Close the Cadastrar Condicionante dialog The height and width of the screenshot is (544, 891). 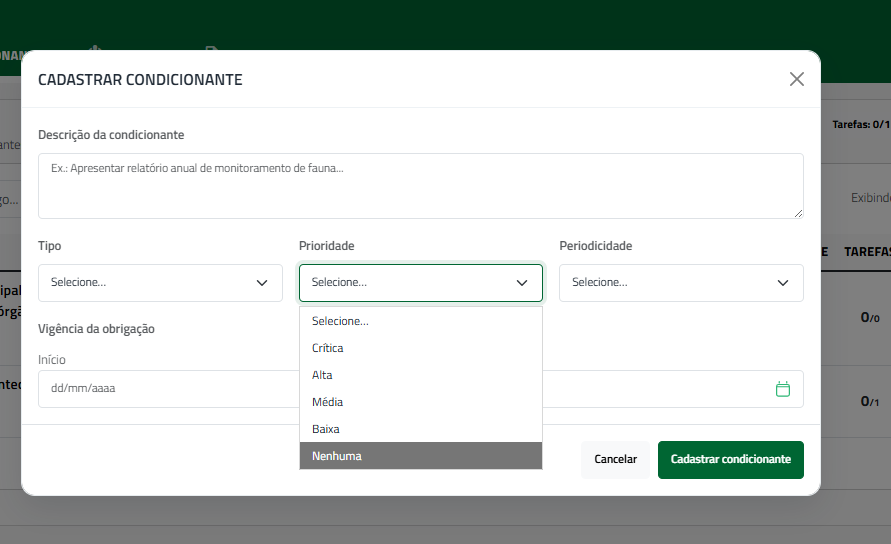797,79
